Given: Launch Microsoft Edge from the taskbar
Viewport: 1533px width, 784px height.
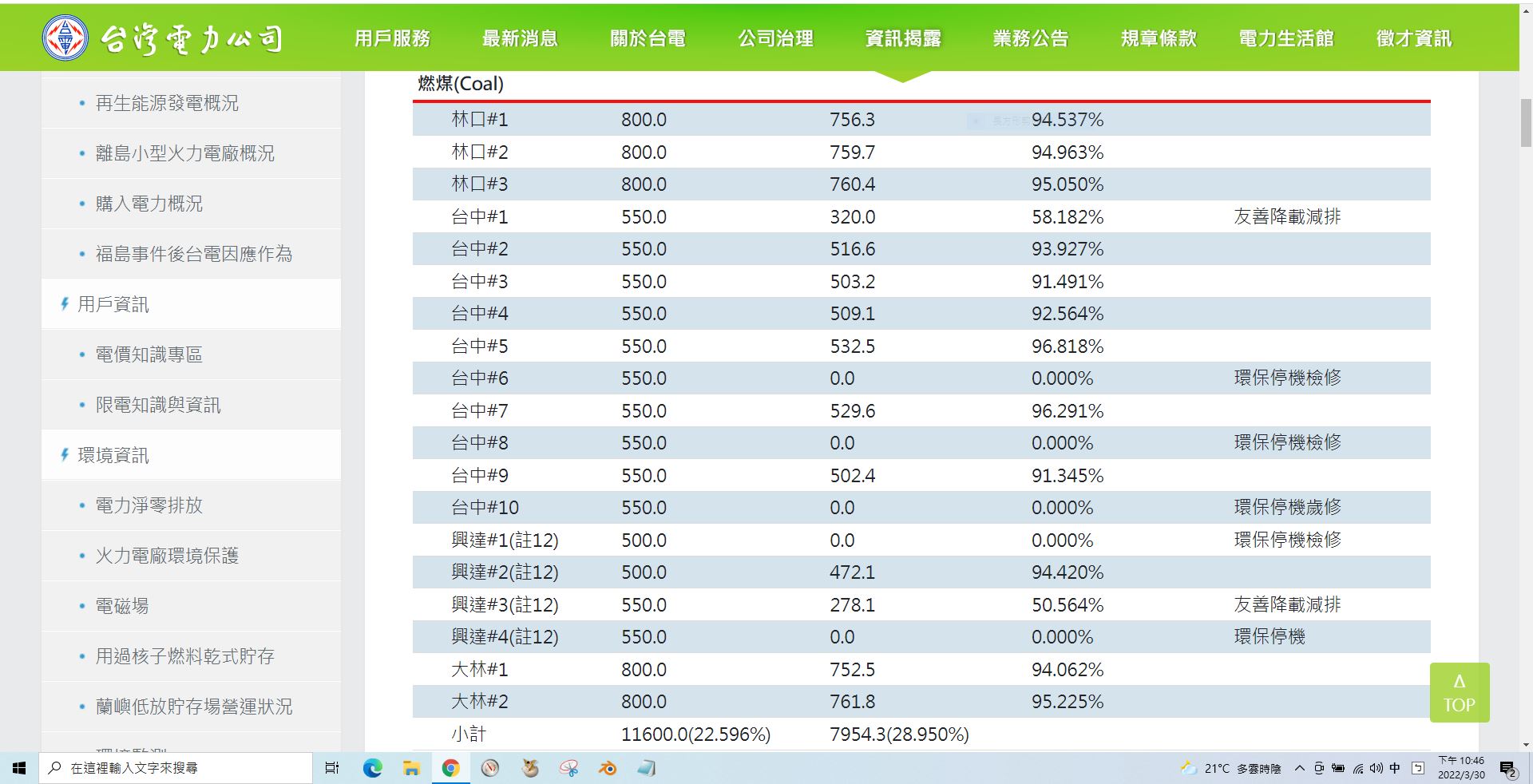Looking at the screenshot, I should point(372,768).
